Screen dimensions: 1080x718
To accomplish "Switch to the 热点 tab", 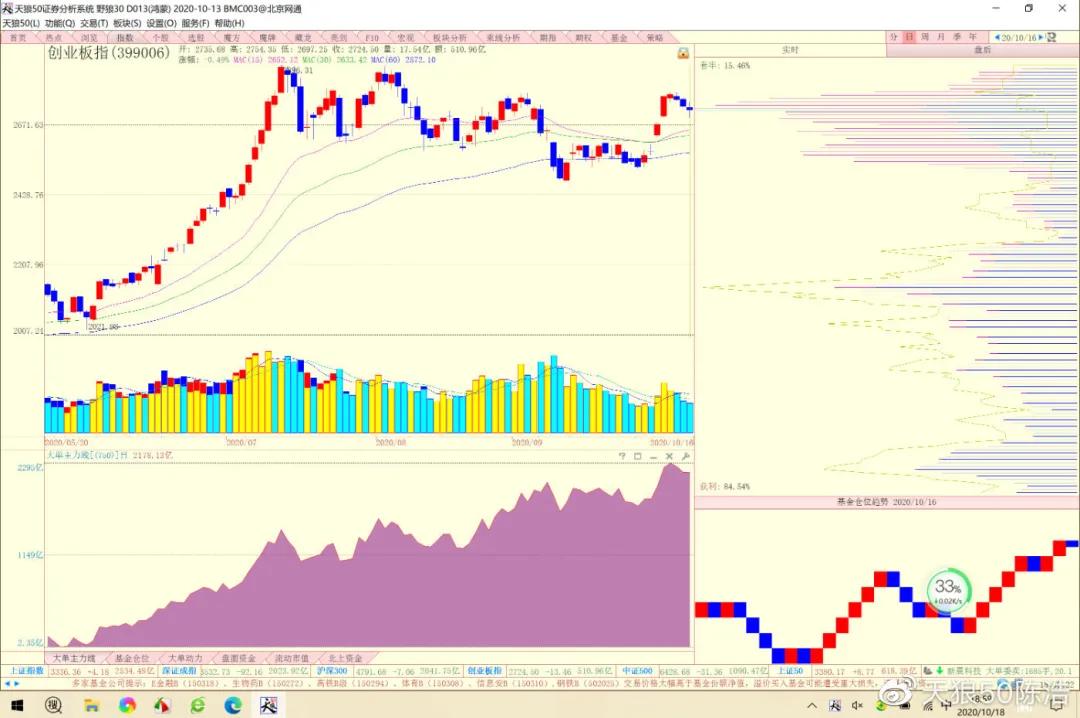I will coord(54,37).
